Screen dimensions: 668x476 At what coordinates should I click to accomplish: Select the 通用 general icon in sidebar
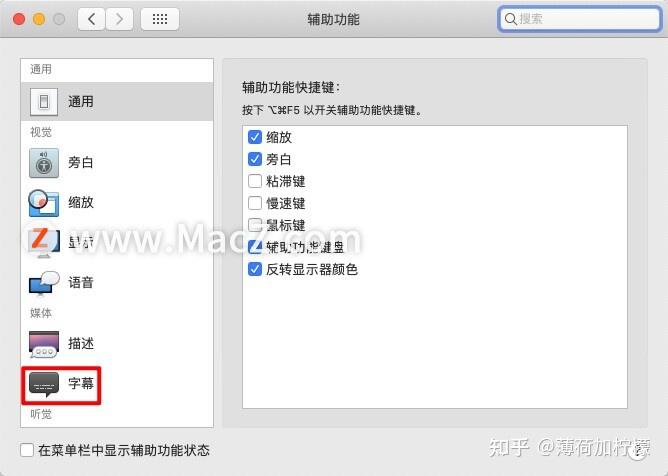[x=44, y=101]
